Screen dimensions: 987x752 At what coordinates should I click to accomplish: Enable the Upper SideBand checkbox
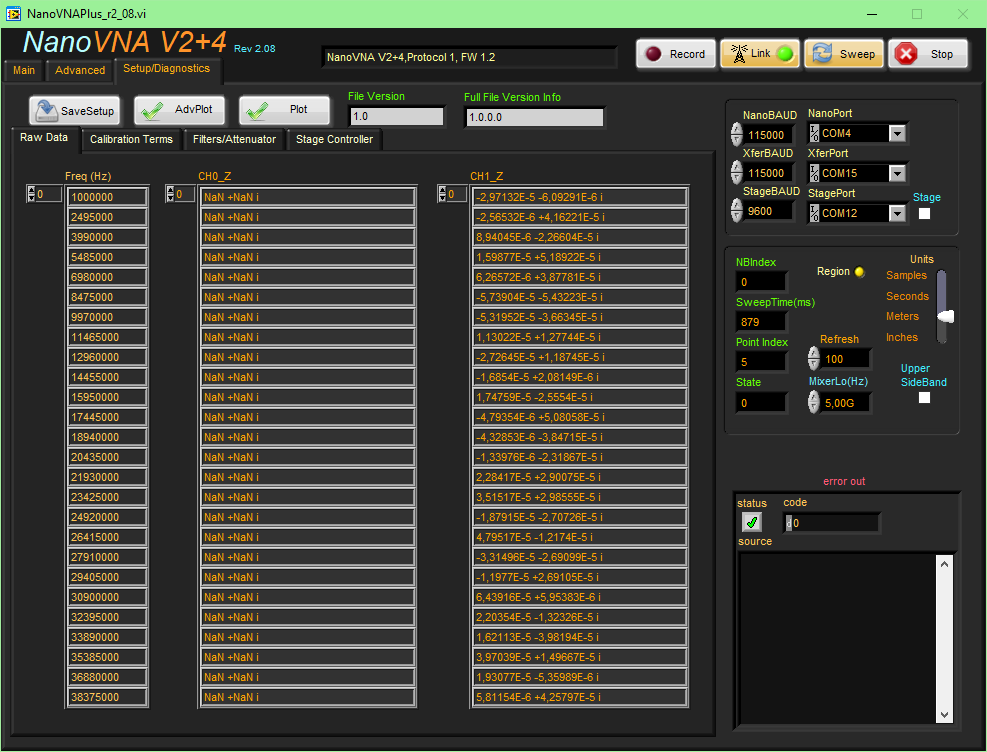pos(924,398)
